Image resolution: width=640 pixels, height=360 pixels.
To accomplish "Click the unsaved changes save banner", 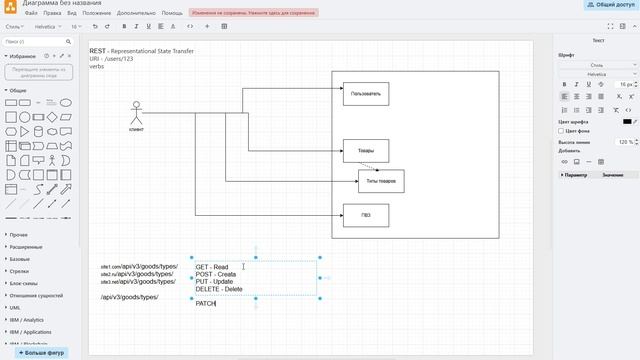I will [253, 13].
